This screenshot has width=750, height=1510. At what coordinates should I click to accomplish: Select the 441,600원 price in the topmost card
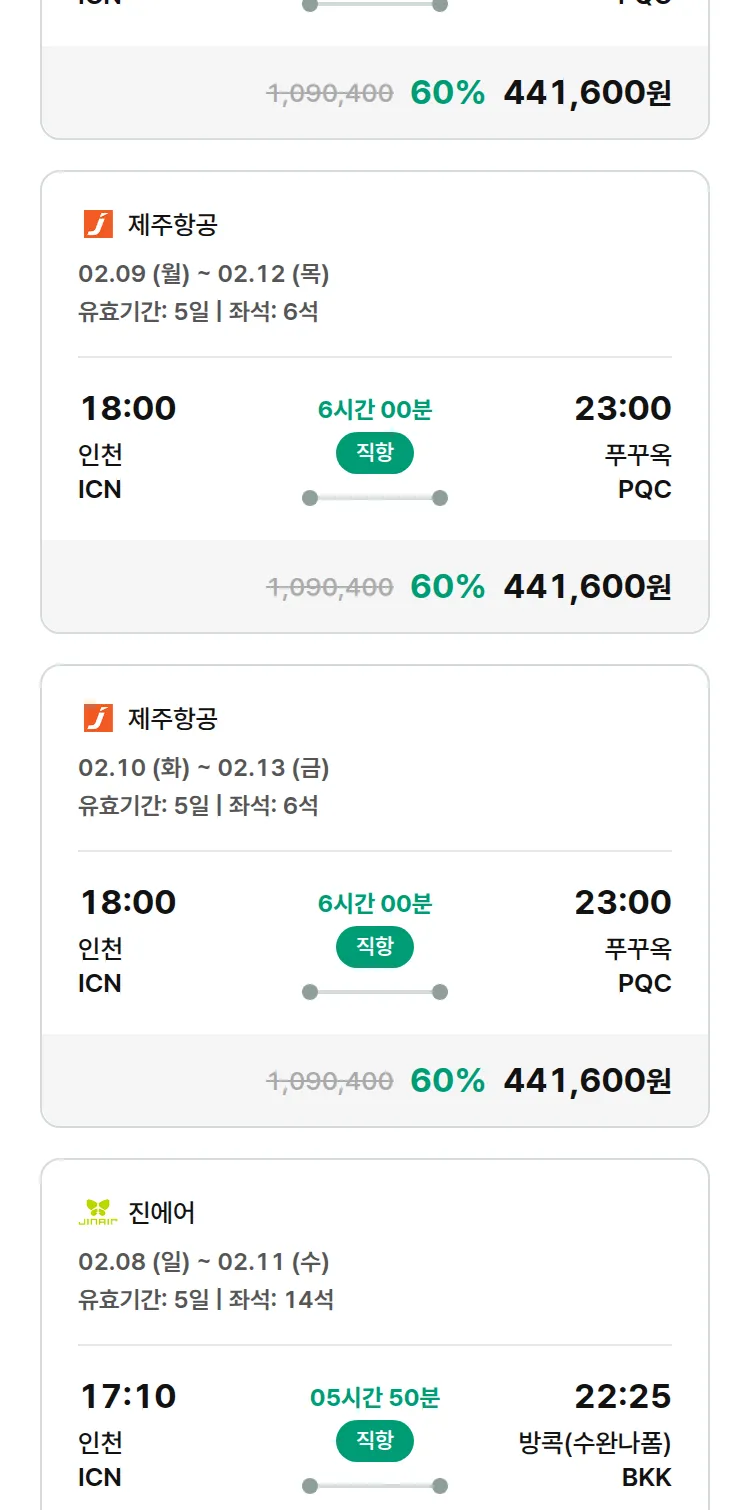pos(587,92)
